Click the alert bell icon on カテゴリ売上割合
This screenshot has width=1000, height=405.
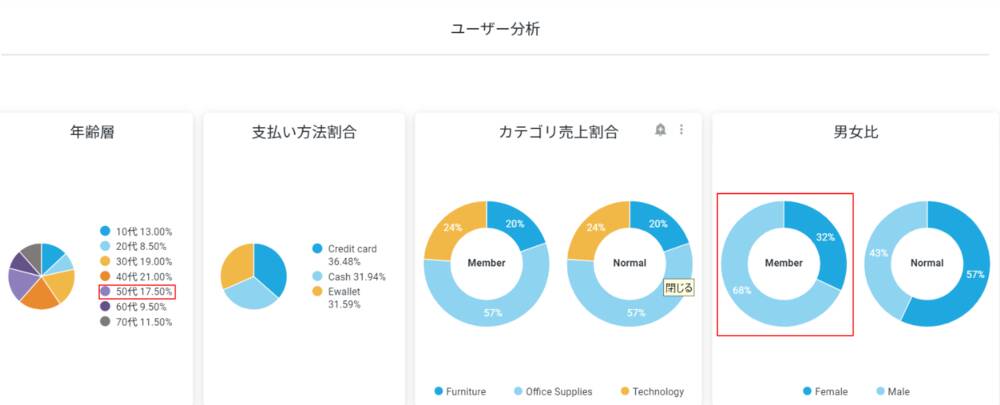[x=660, y=130]
